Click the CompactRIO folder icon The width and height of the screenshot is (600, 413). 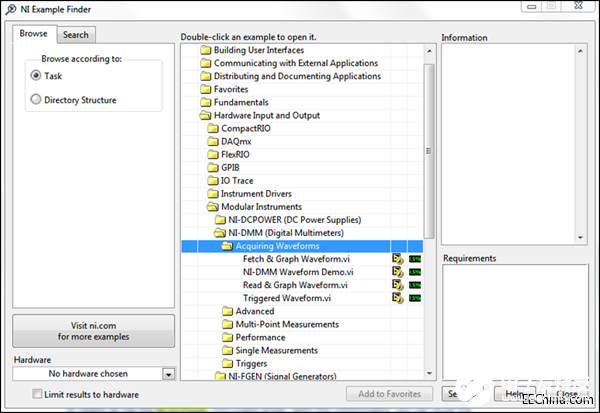[213, 128]
